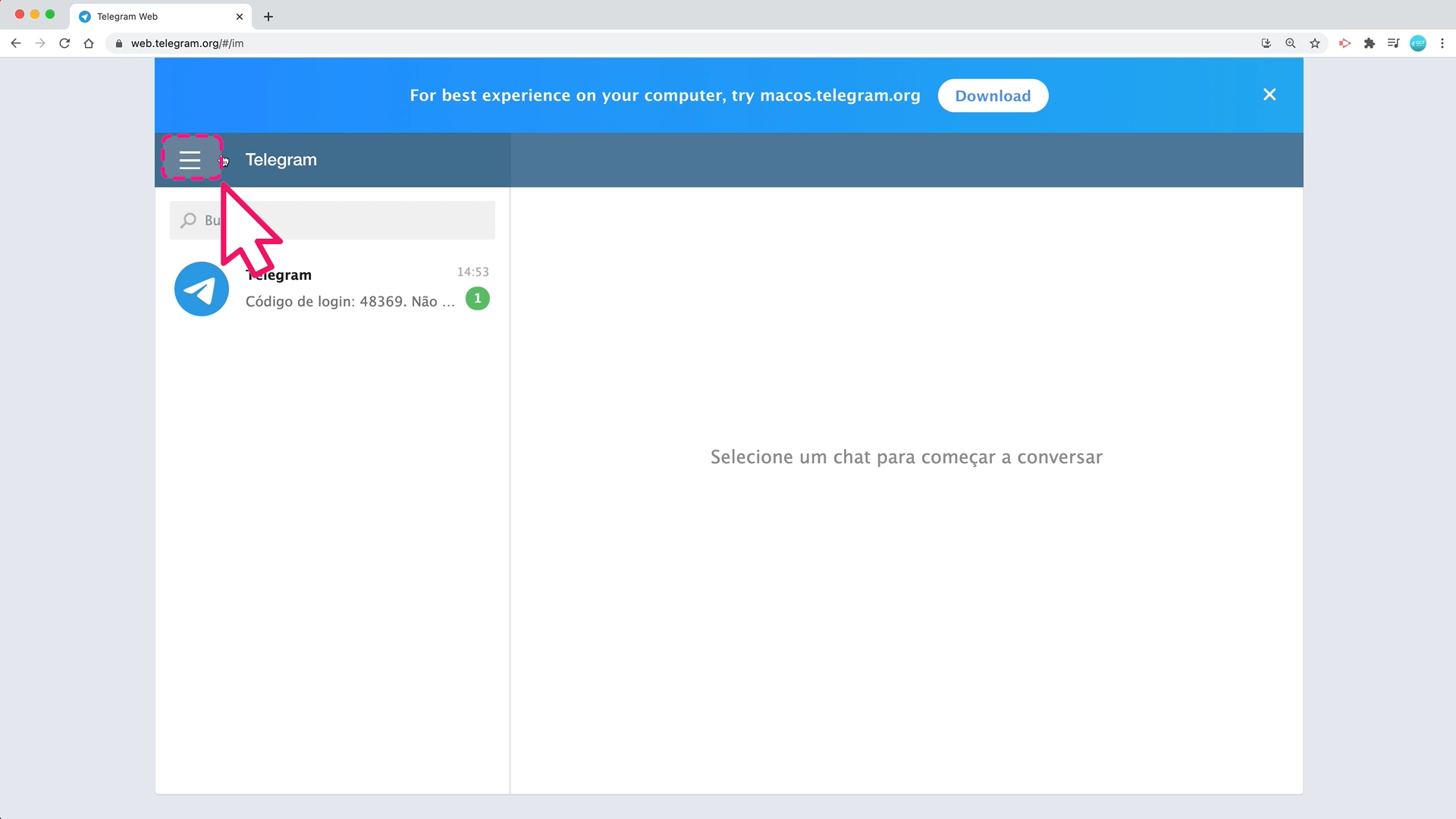The width and height of the screenshot is (1456, 819).
Task: Go back in browser history
Action: (16, 43)
